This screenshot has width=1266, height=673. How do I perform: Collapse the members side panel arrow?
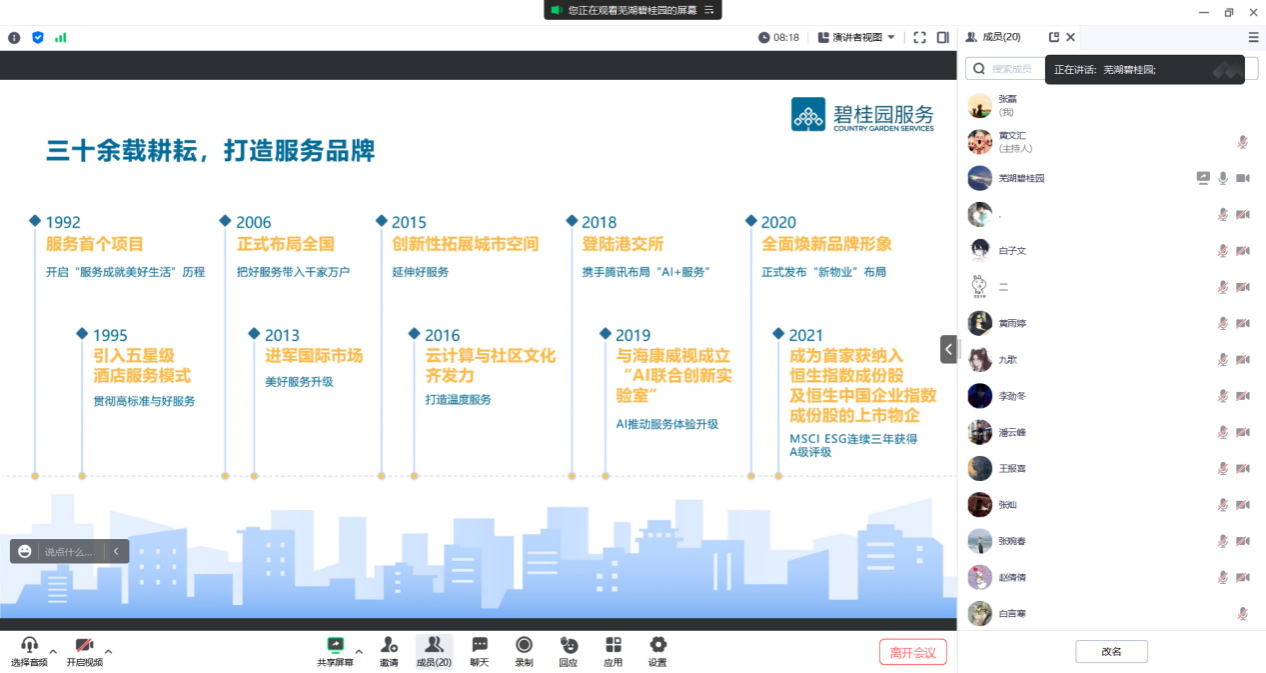coord(948,349)
